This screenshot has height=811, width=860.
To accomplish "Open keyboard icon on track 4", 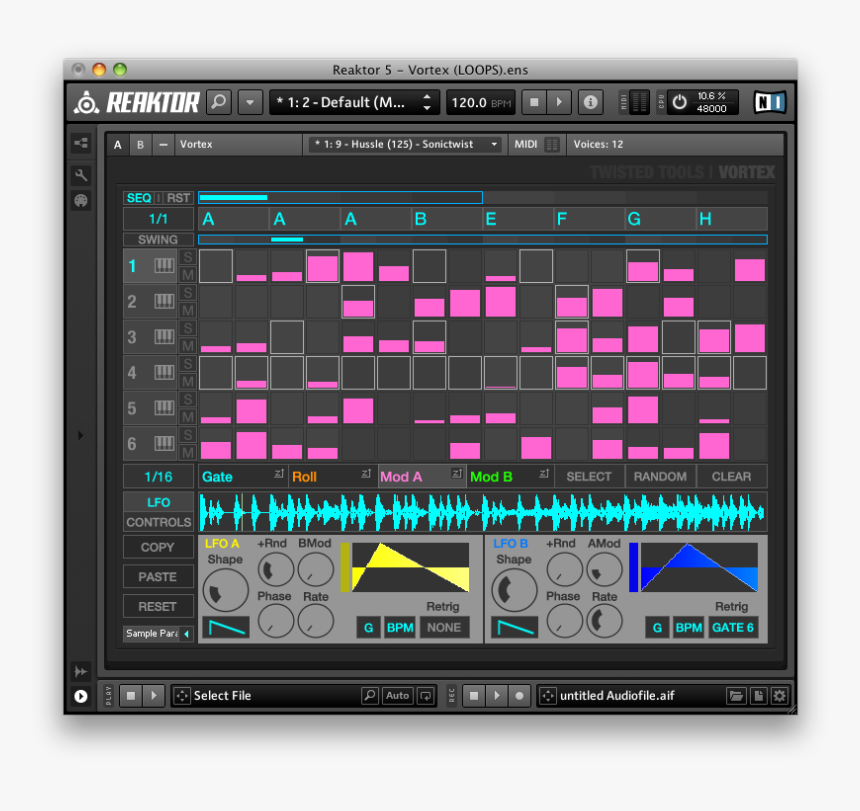I will pyautogui.click(x=164, y=372).
